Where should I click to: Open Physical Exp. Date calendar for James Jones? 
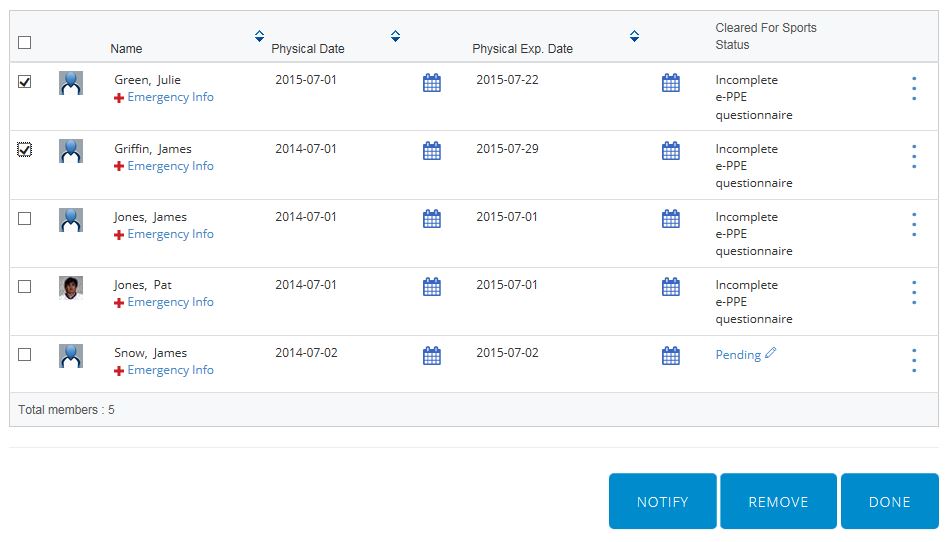[x=671, y=218]
